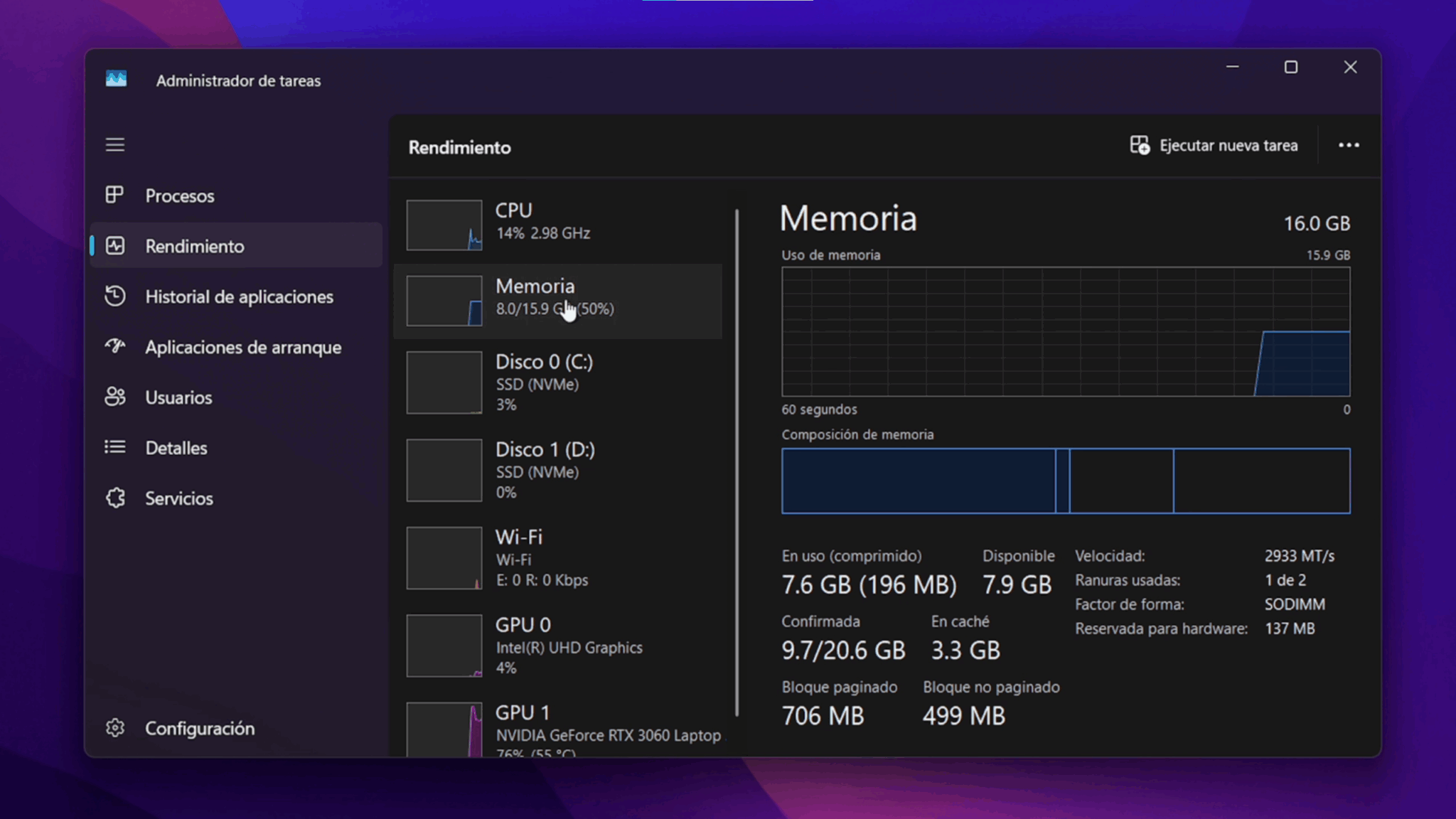The image size is (1456, 819).
Task: Click the SODIMM form factor value
Action: coord(1295,604)
